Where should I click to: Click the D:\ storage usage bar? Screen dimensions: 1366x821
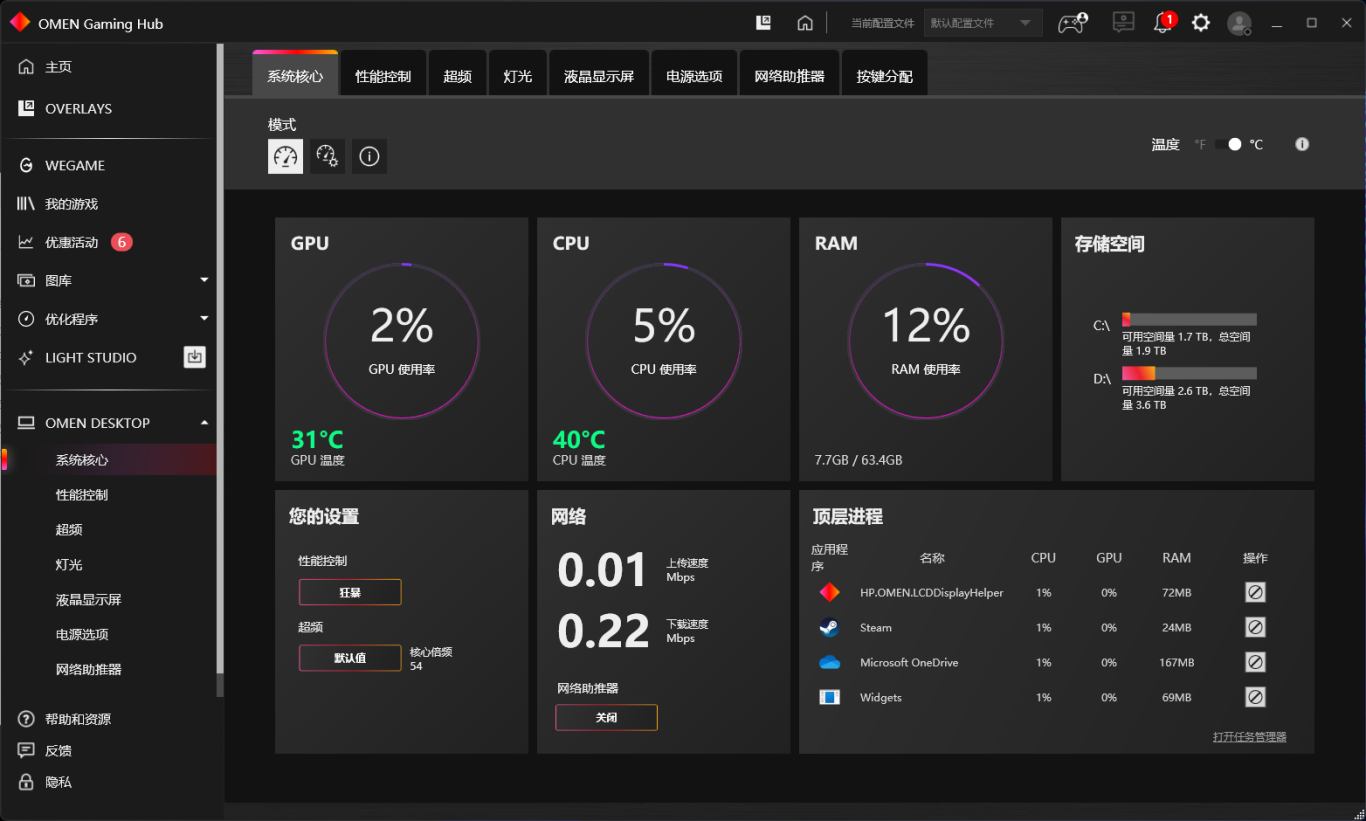[1189, 374]
